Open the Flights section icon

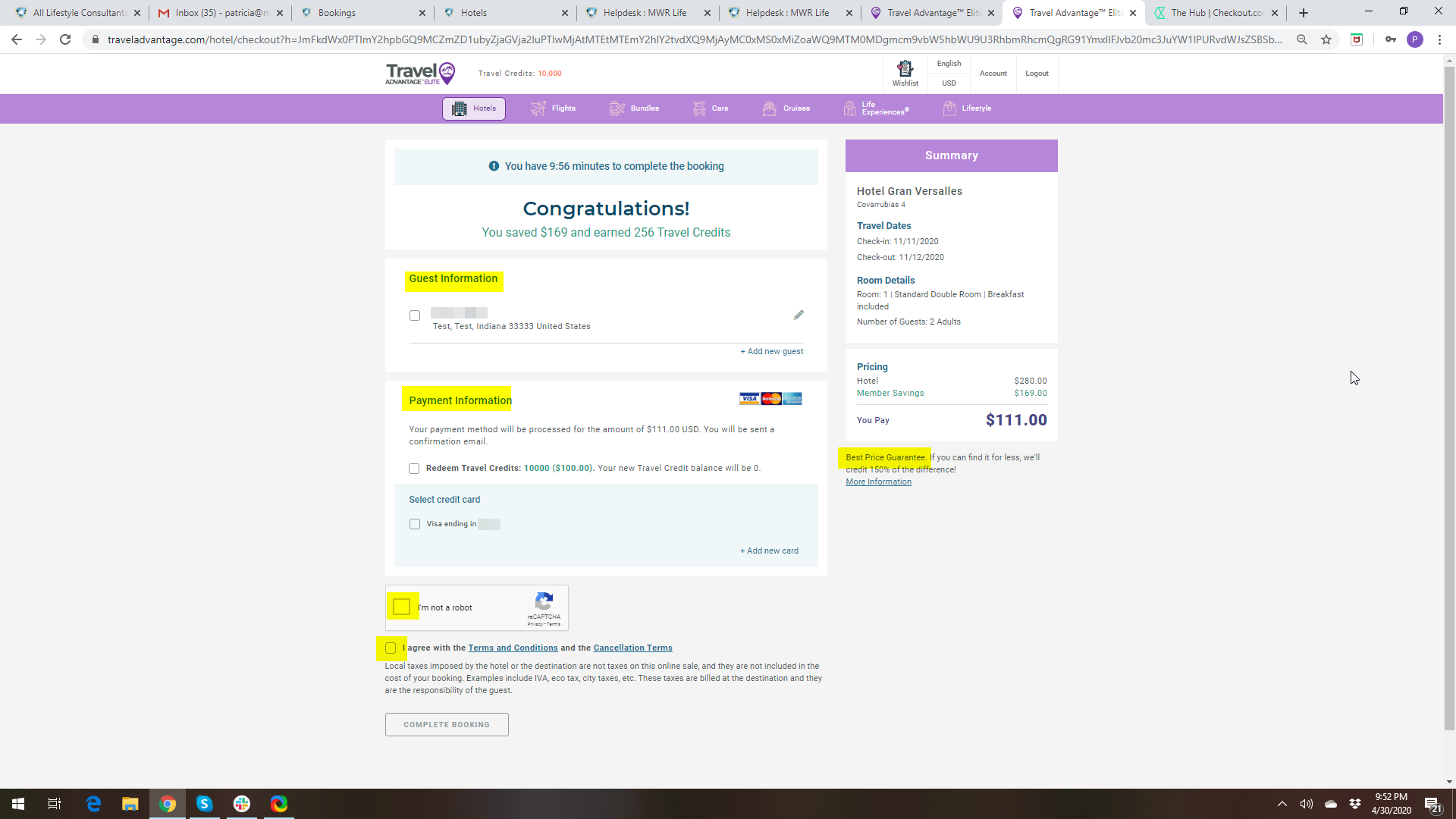[x=538, y=108]
